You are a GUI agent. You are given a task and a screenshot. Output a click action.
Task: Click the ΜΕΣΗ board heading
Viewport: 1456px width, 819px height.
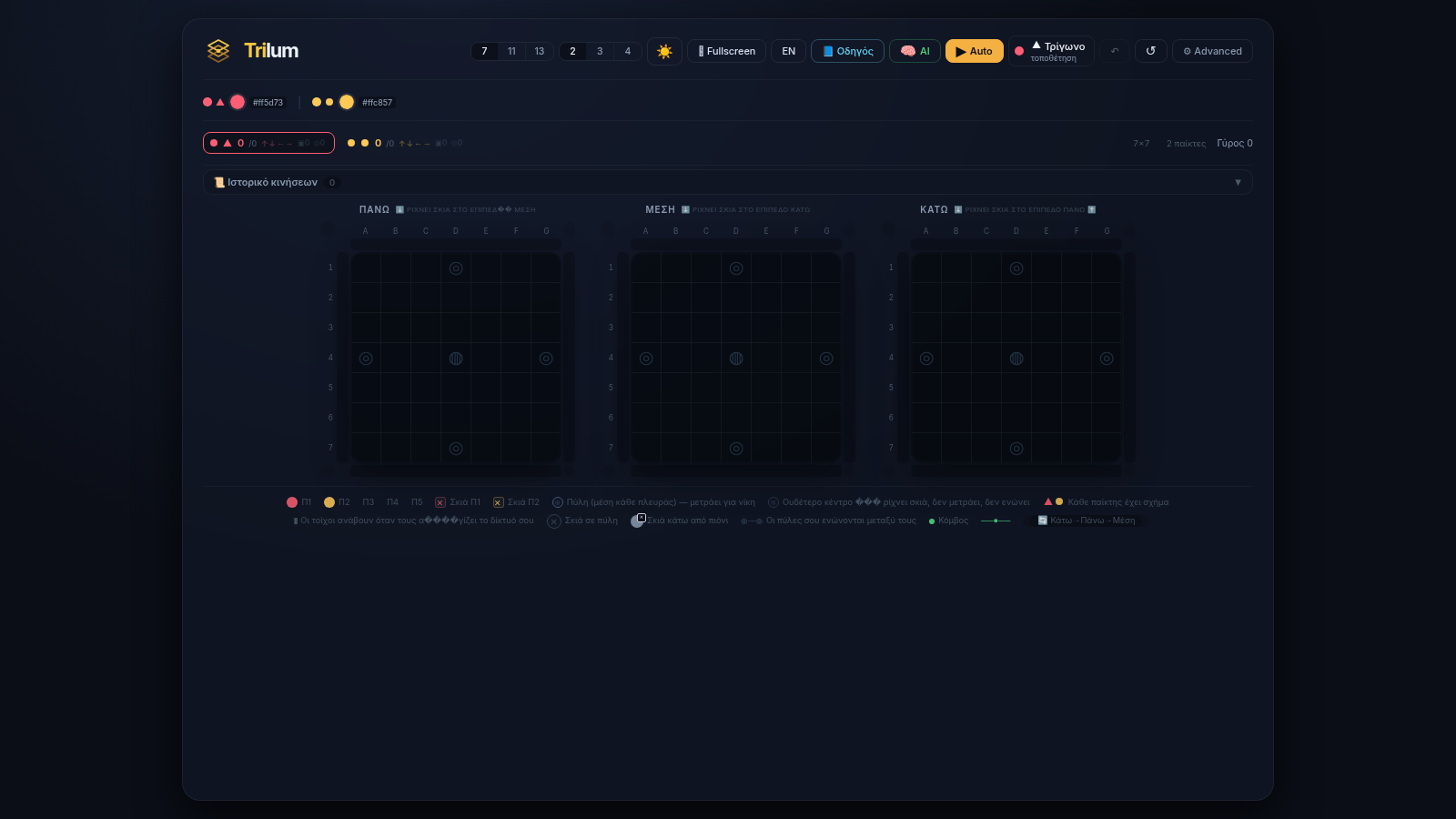(x=661, y=209)
